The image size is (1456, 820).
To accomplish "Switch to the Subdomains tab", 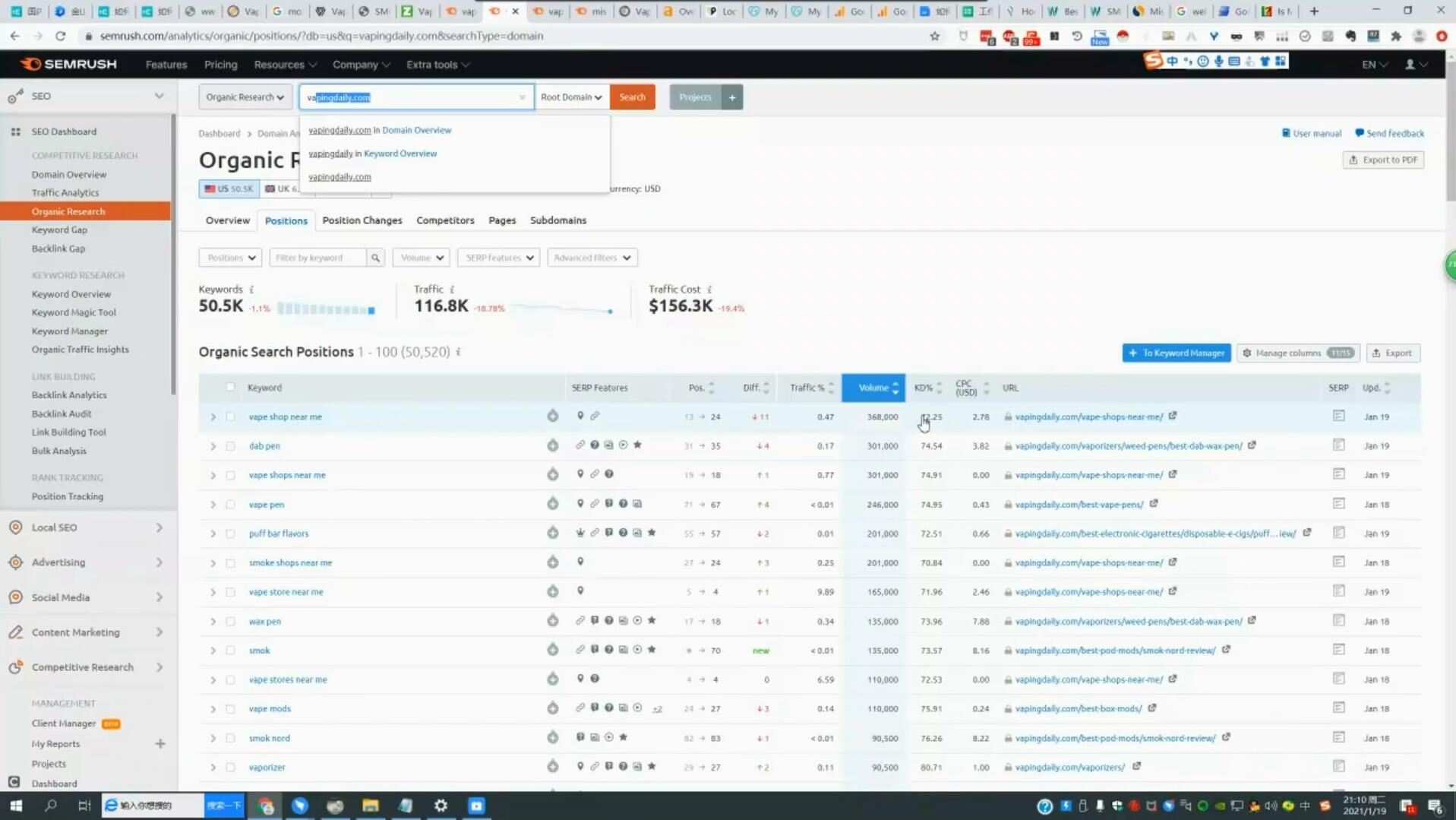I will pyautogui.click(x=557, y=220).
